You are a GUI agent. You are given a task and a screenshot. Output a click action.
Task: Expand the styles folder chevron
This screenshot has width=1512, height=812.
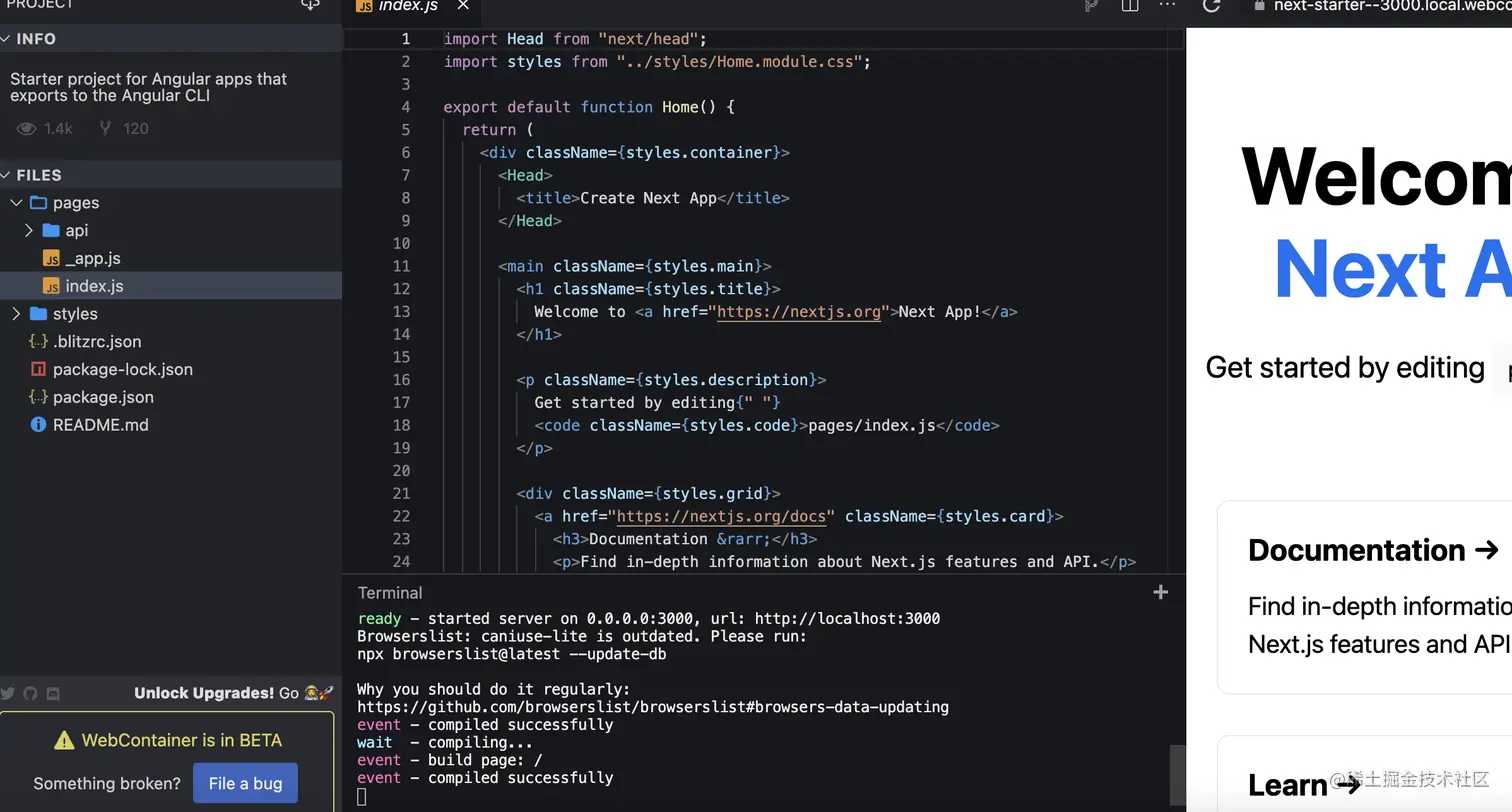point(16,313)
